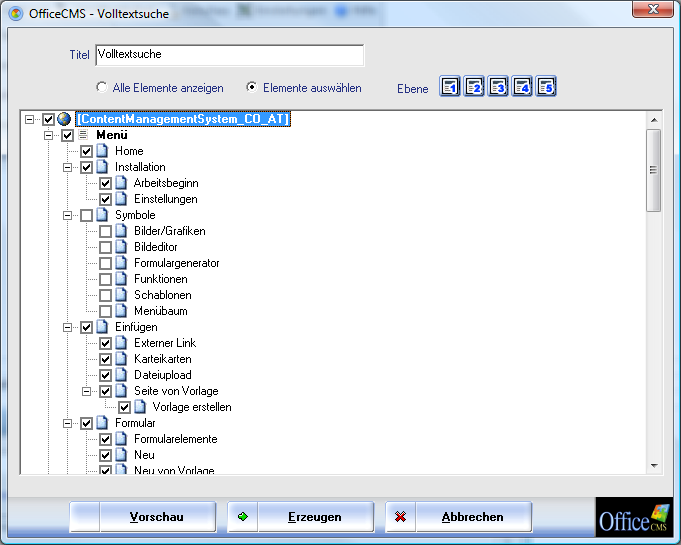The height and width of the screenshot is (545, 681).
Task: Close the OfficeCMS Volltextsuche window
Action: pos(653,9)
